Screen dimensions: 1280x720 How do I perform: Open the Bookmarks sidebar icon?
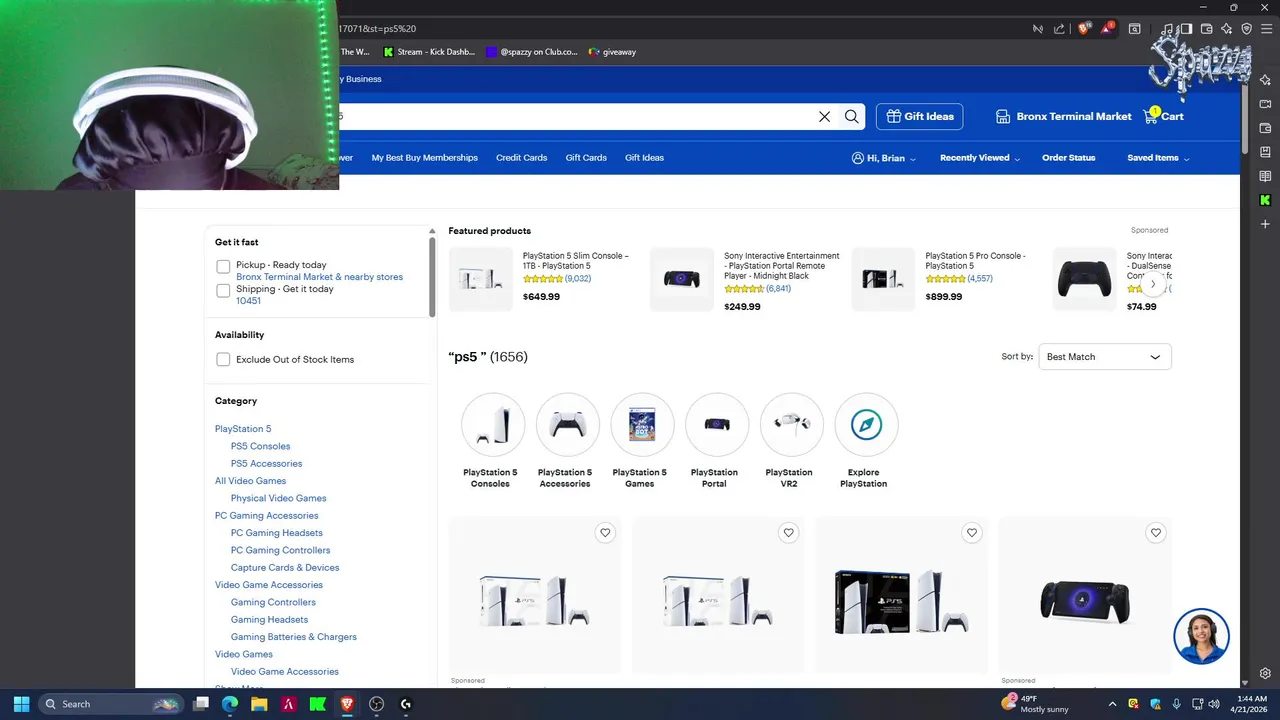click(1265, 152)
